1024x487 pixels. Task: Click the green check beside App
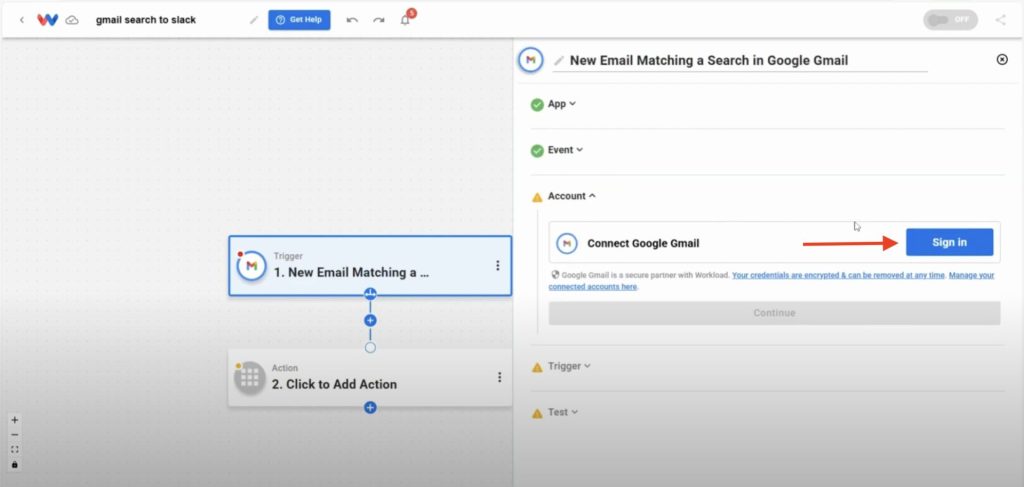click(537, 104)
